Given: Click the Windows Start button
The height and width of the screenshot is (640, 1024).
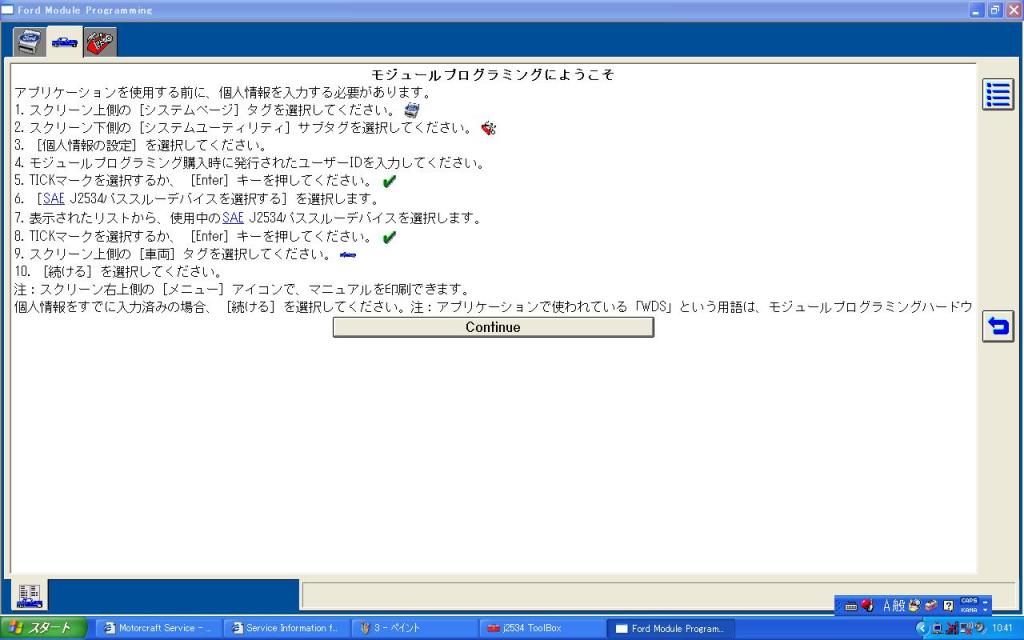Looking at the screenshot, I should point(43,628).
